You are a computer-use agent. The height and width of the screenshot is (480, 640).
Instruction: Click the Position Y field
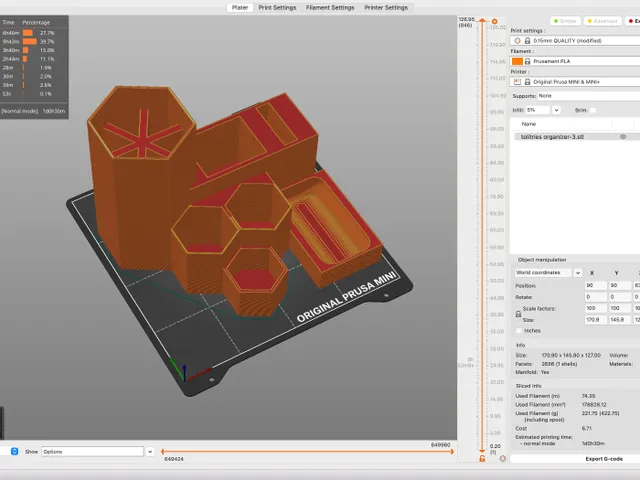click(619, 285)
